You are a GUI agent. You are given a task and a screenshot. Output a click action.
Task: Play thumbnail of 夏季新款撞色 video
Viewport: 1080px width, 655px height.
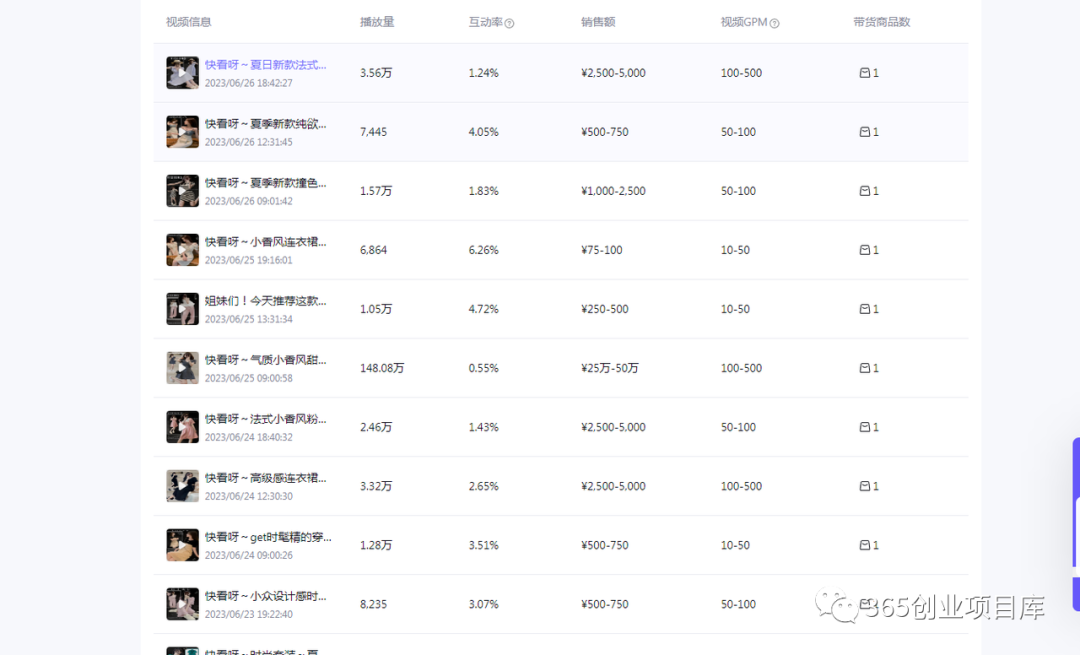point(183,191)
